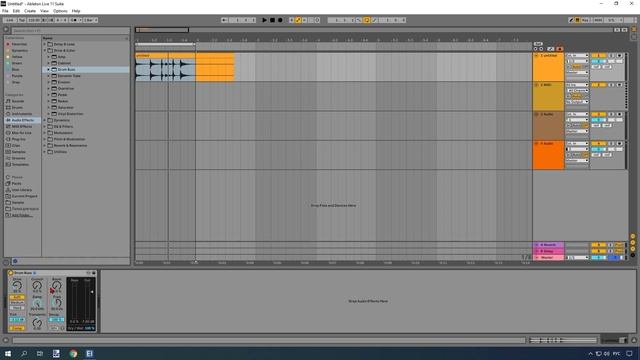Expand the Utilities folder

45,152
